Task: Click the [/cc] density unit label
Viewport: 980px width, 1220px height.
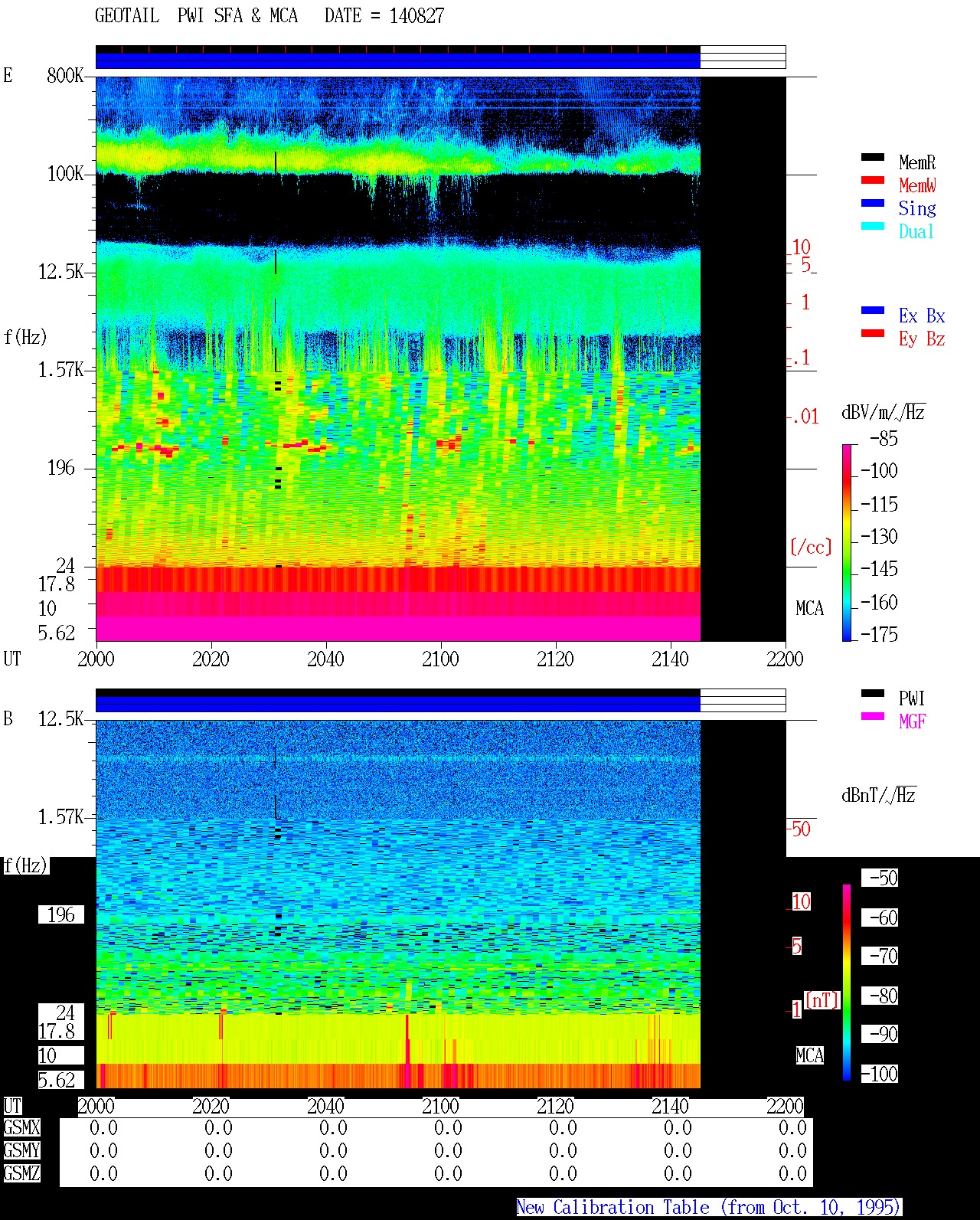Action: pos(811,547)
